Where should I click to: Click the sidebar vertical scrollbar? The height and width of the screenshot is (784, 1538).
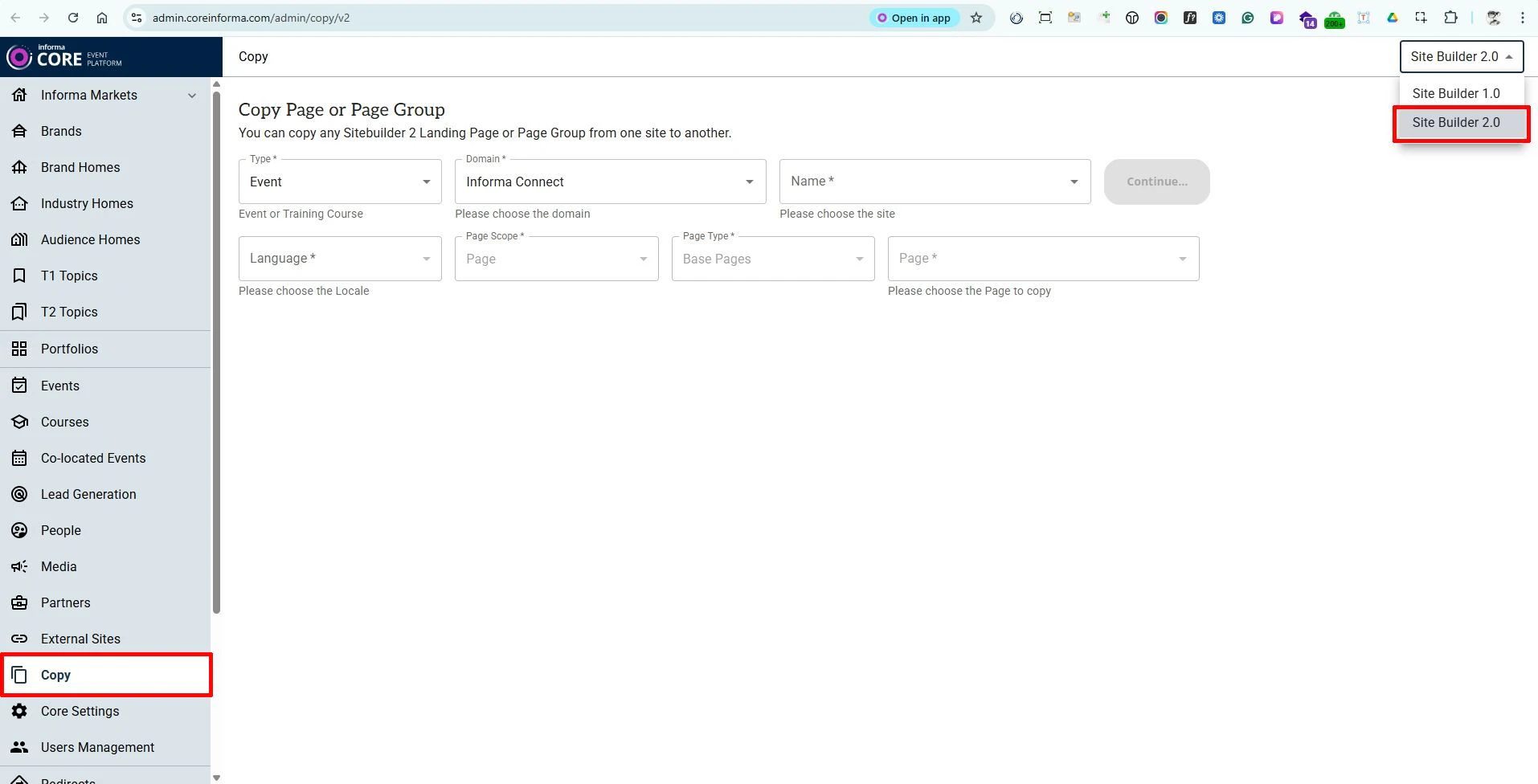tap(216, 353)
